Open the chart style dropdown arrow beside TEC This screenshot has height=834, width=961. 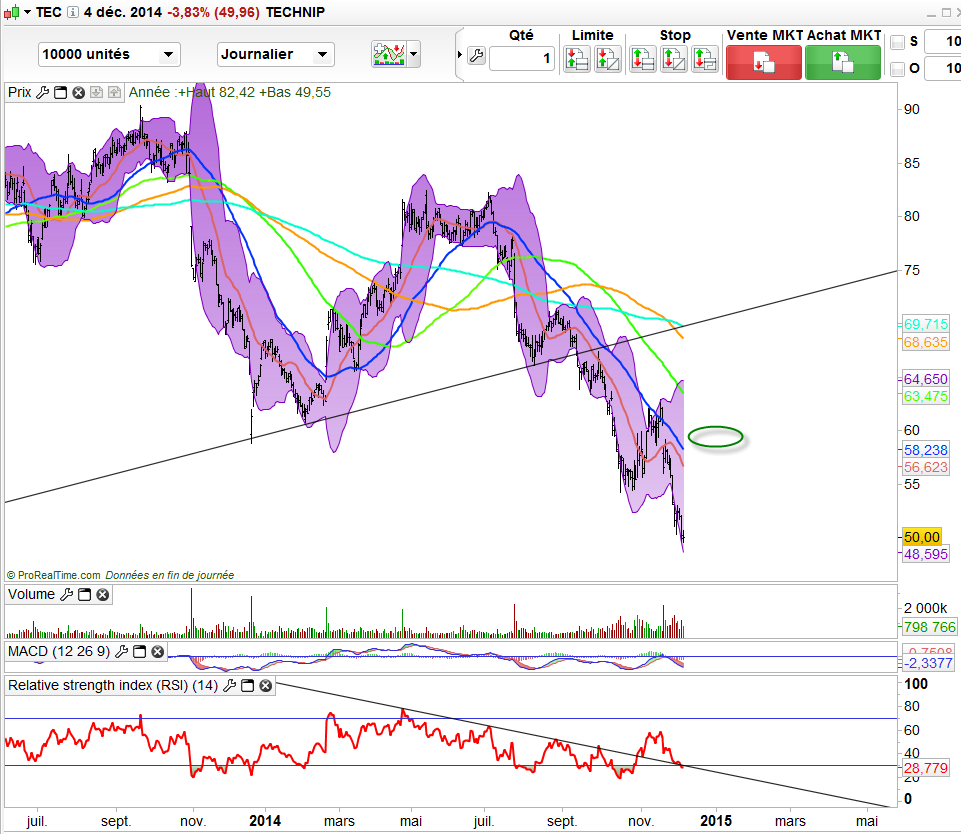[27, 12]
